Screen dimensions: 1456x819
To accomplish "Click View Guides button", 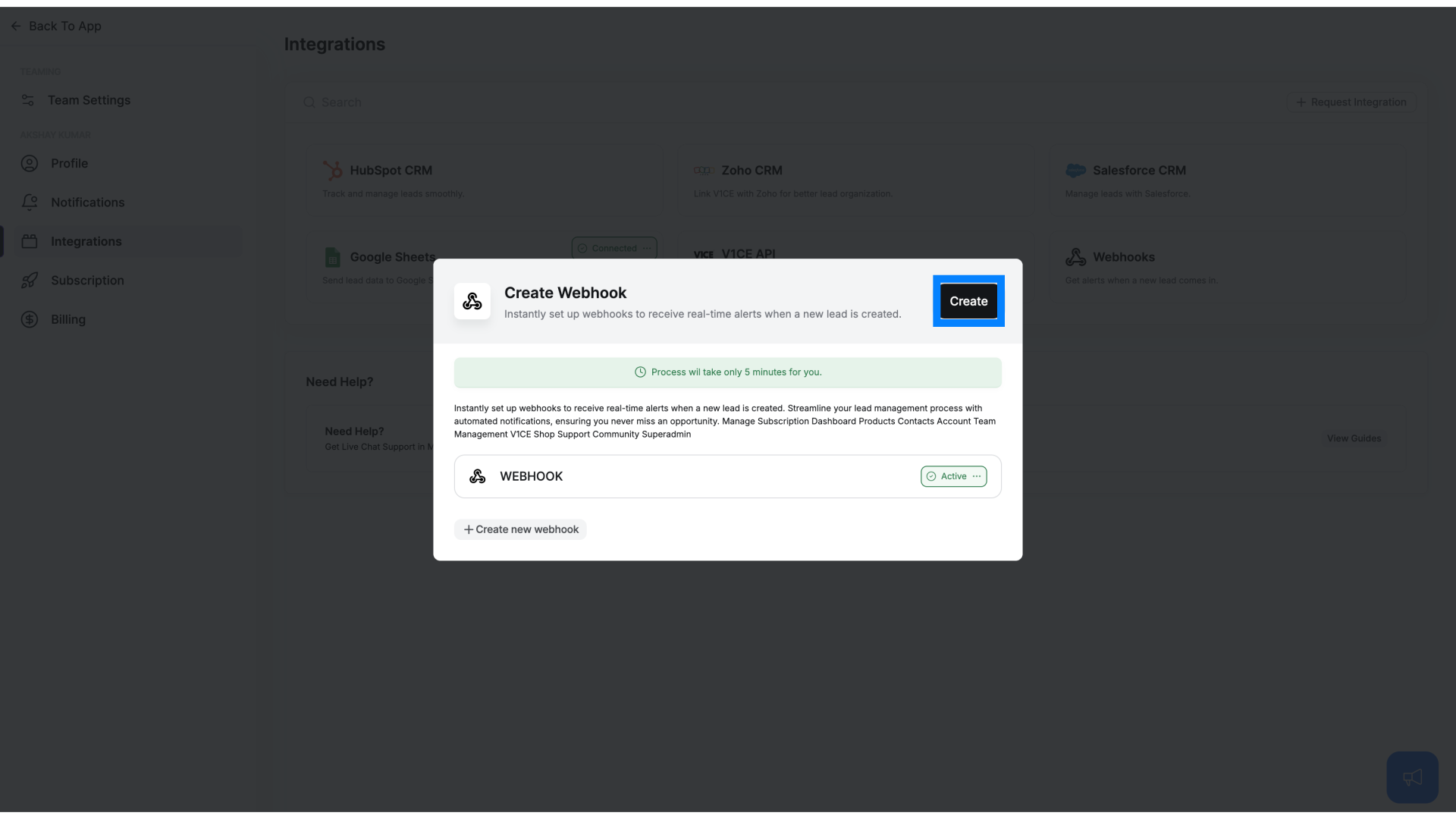I will [1354, 438].
